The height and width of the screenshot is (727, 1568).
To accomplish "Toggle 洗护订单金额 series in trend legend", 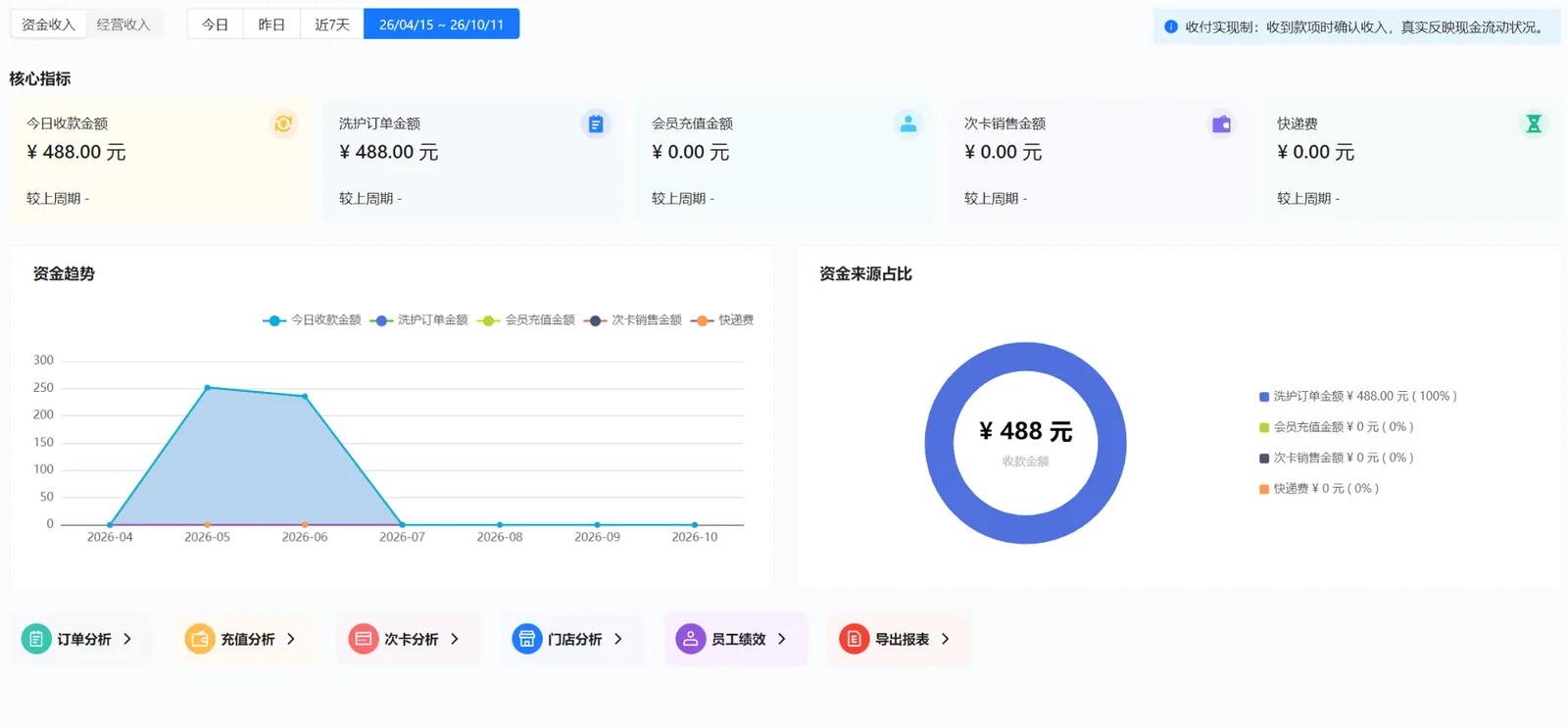I will pyautogui.click(x=418, y=320).
